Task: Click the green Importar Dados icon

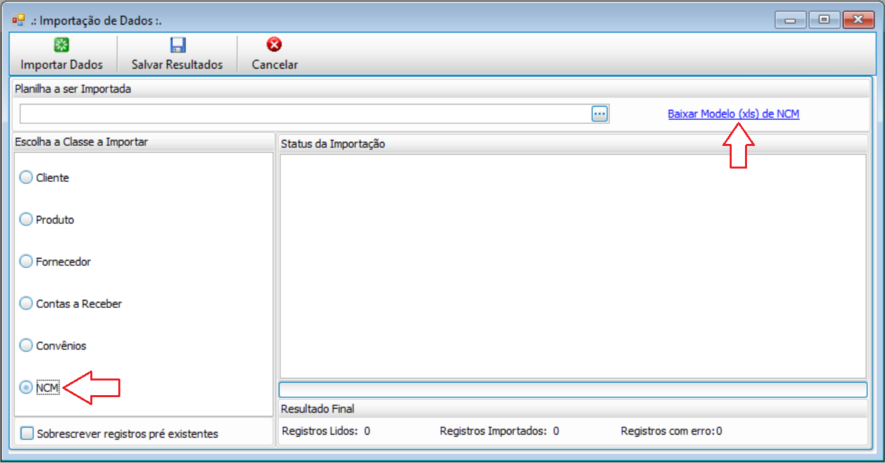Action: tap(61, 45)
